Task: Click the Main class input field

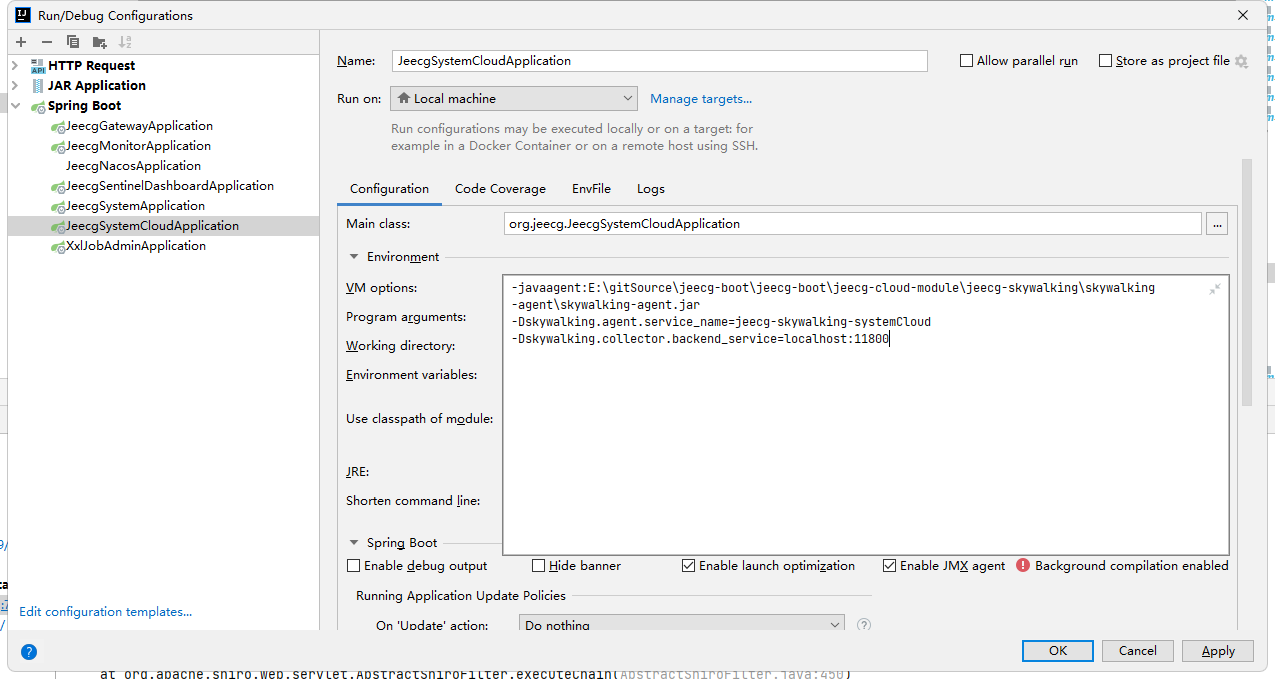Action: 853,224
